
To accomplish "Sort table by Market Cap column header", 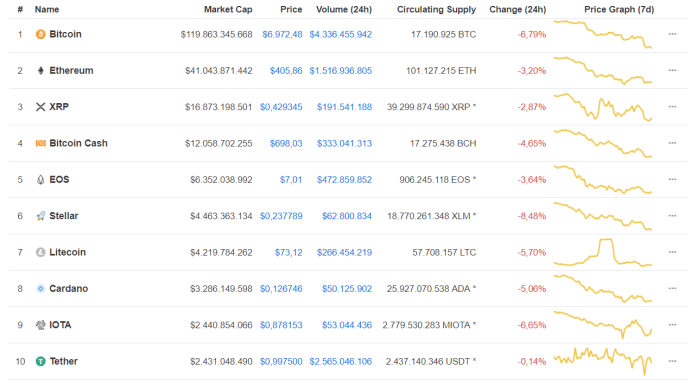I will [228, 9].
